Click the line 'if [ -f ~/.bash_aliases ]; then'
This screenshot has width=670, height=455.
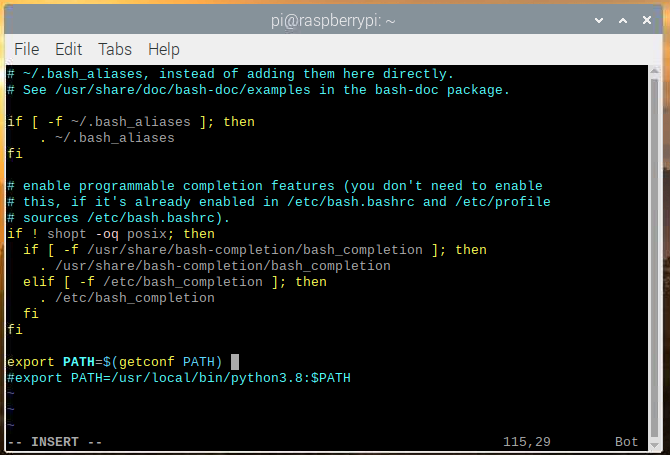131,122
